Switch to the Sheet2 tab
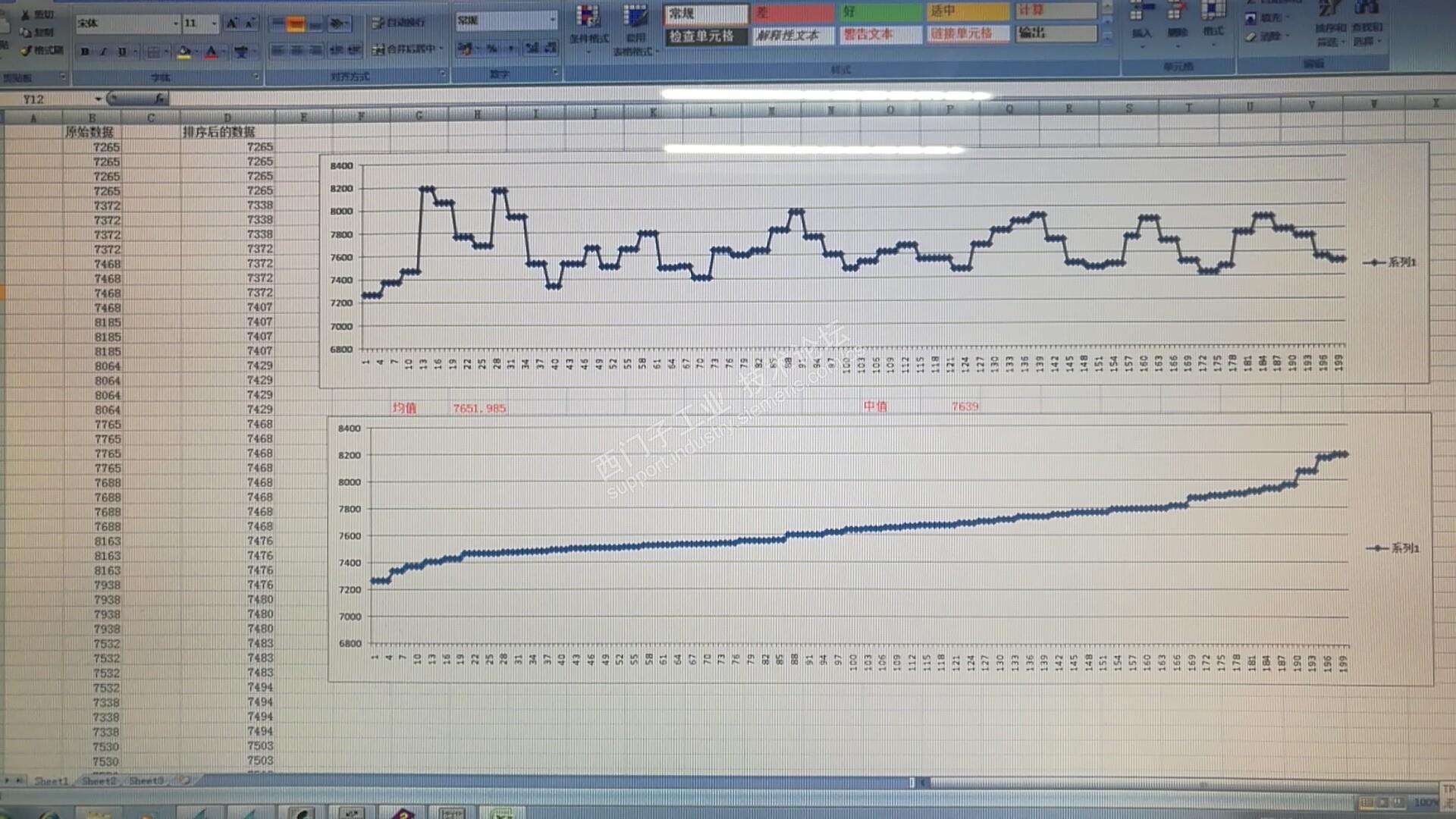1456x819 pixels. [99, 780]
